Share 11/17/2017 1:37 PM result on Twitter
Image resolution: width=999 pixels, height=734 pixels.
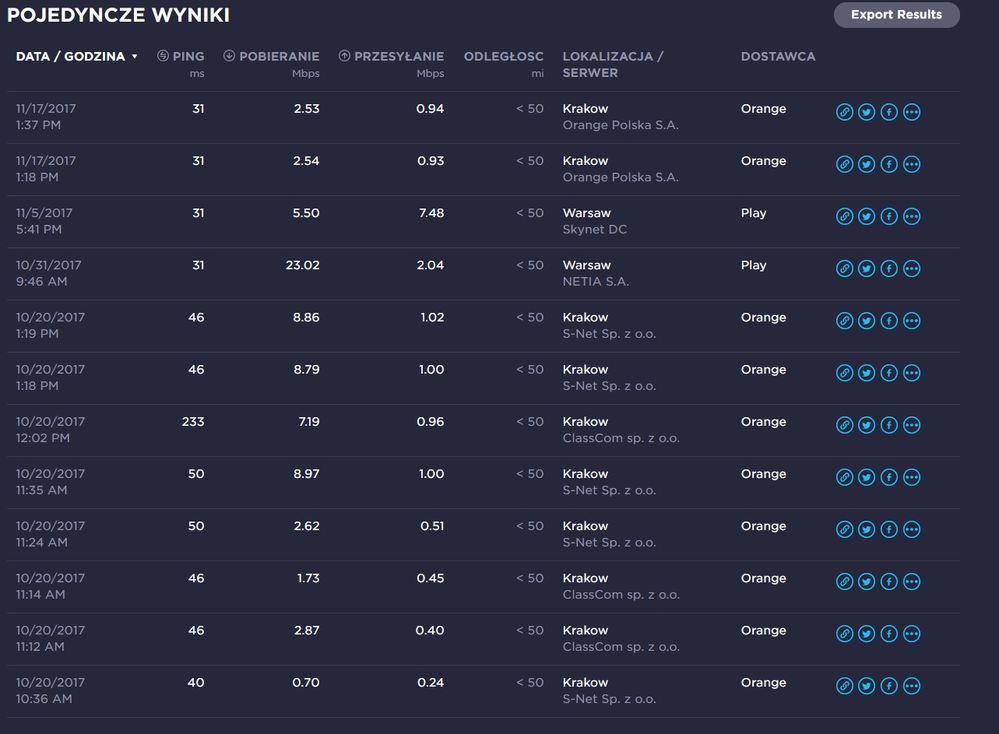pos(866,112)
